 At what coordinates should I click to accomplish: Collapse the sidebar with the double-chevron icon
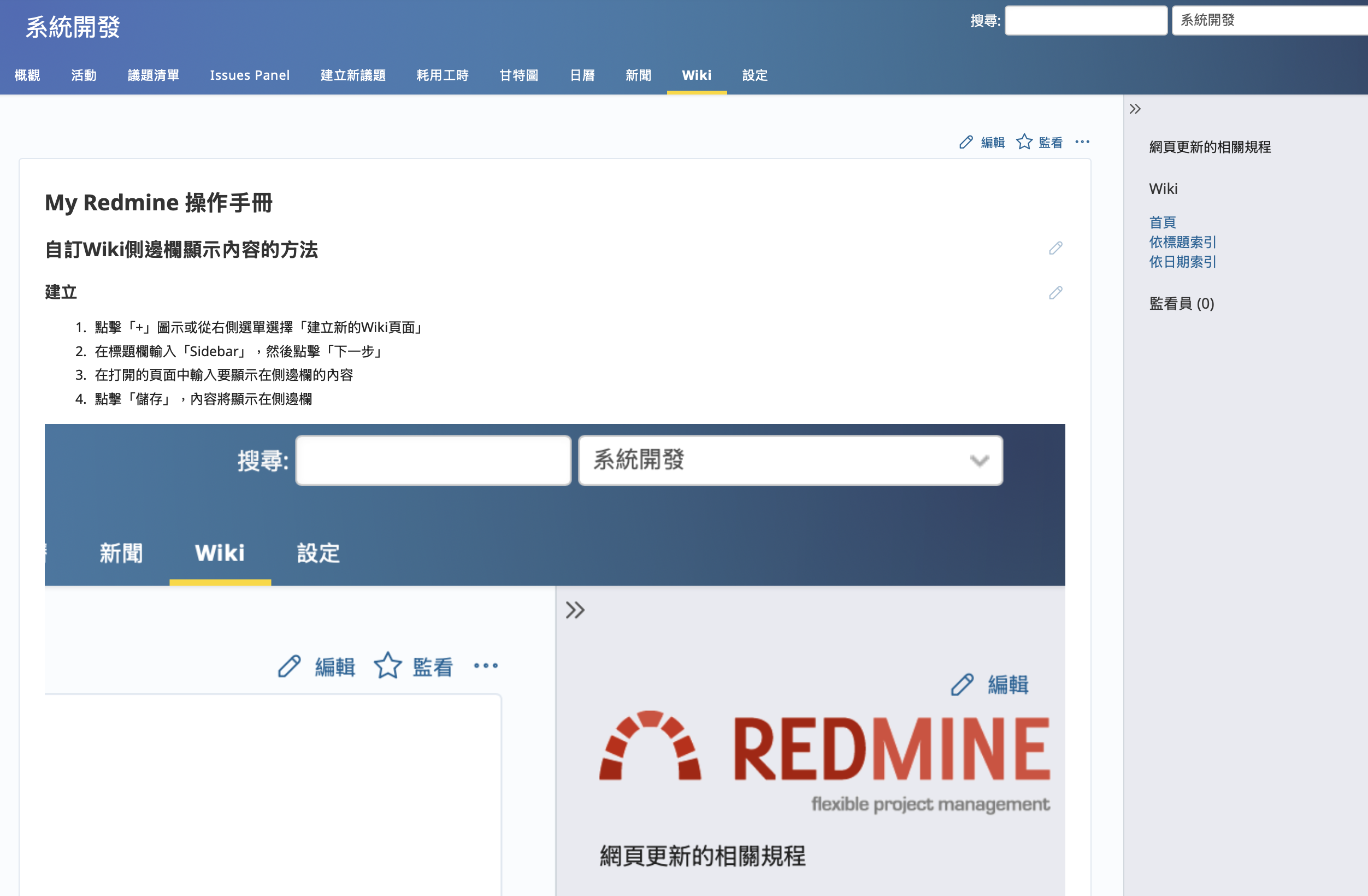pos(1135,109)
